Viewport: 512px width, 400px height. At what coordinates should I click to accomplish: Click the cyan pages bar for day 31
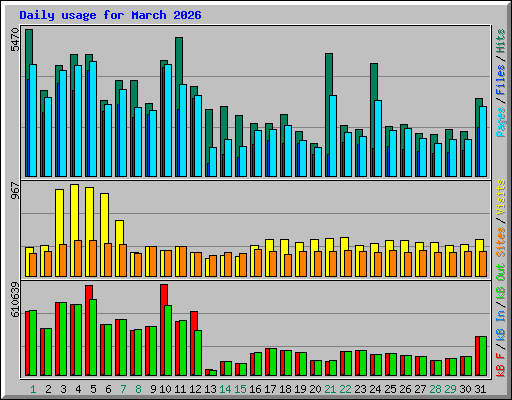(483, 141)
